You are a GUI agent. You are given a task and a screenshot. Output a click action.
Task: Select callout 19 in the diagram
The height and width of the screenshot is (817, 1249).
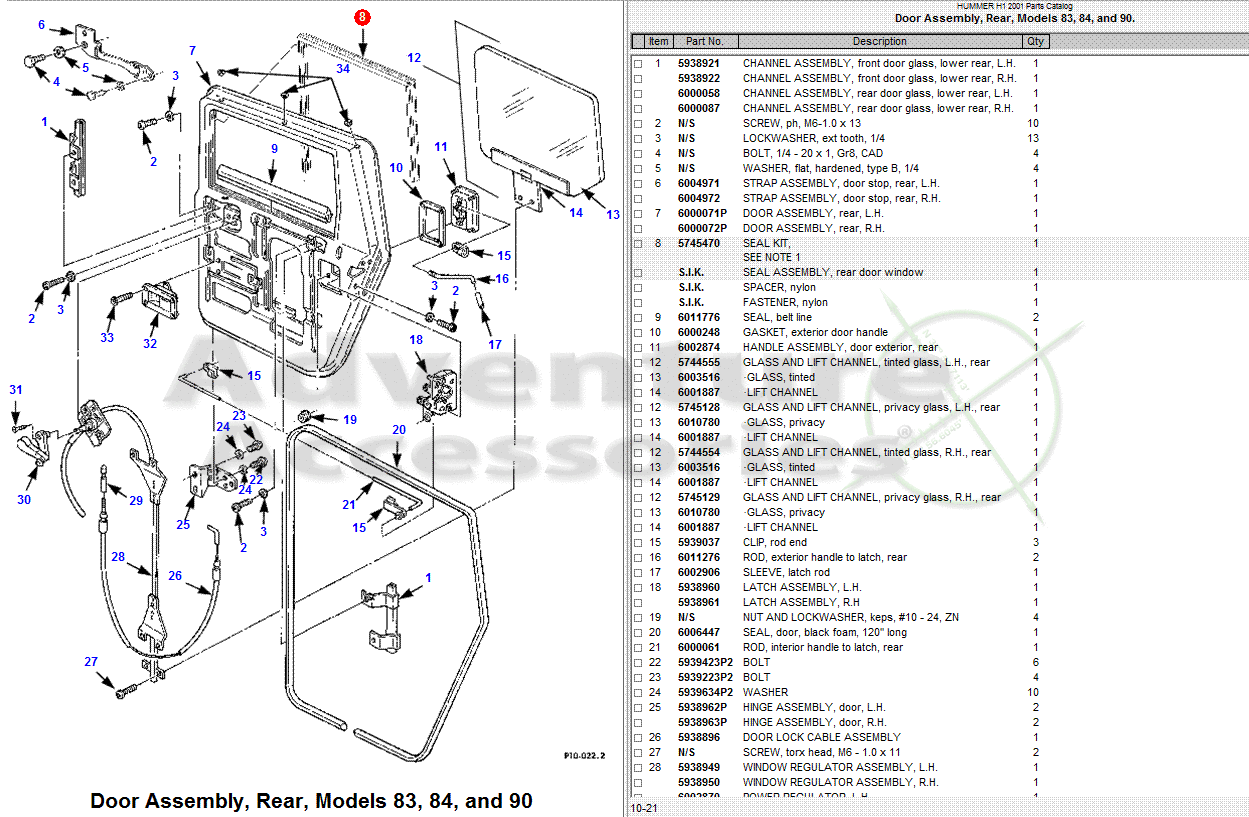coord(349,420)
